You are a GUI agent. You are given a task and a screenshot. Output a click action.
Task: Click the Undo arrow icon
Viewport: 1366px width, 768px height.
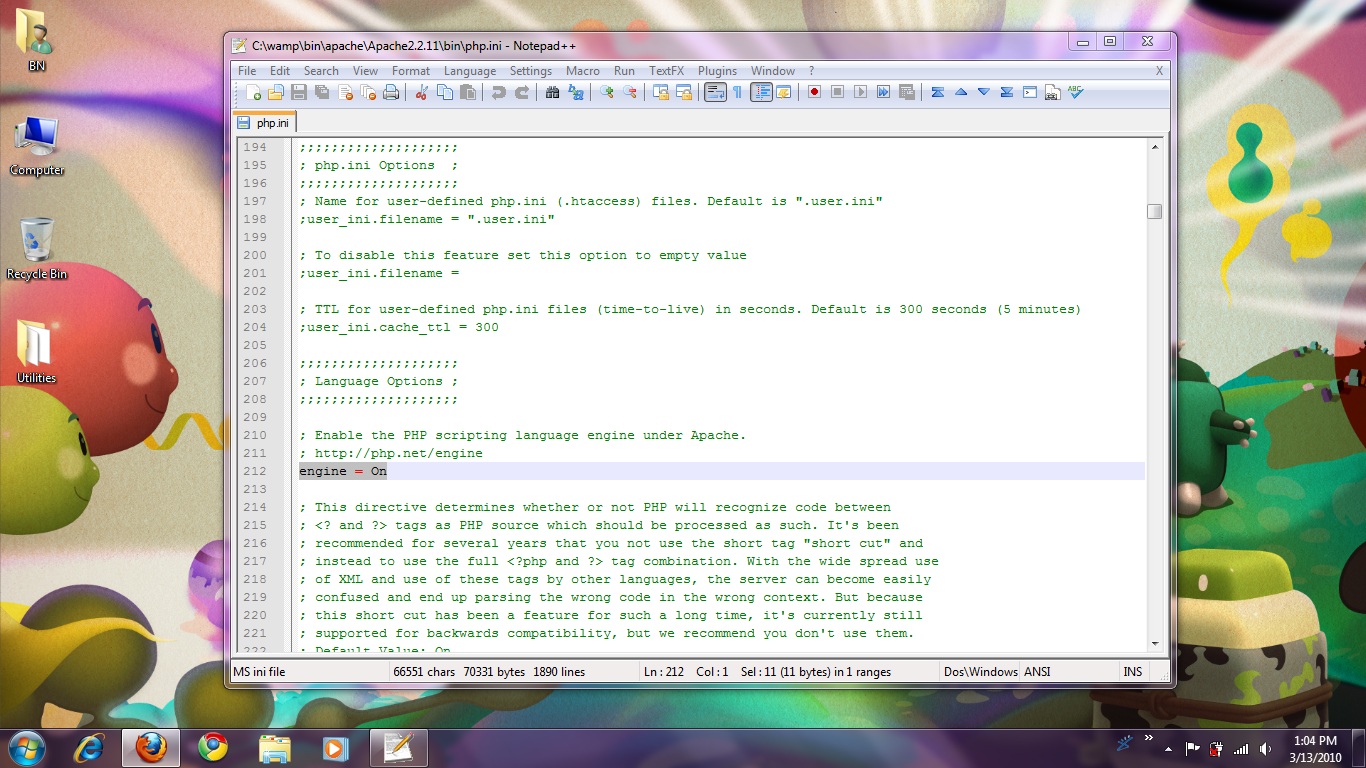click(x=498, y=92)
